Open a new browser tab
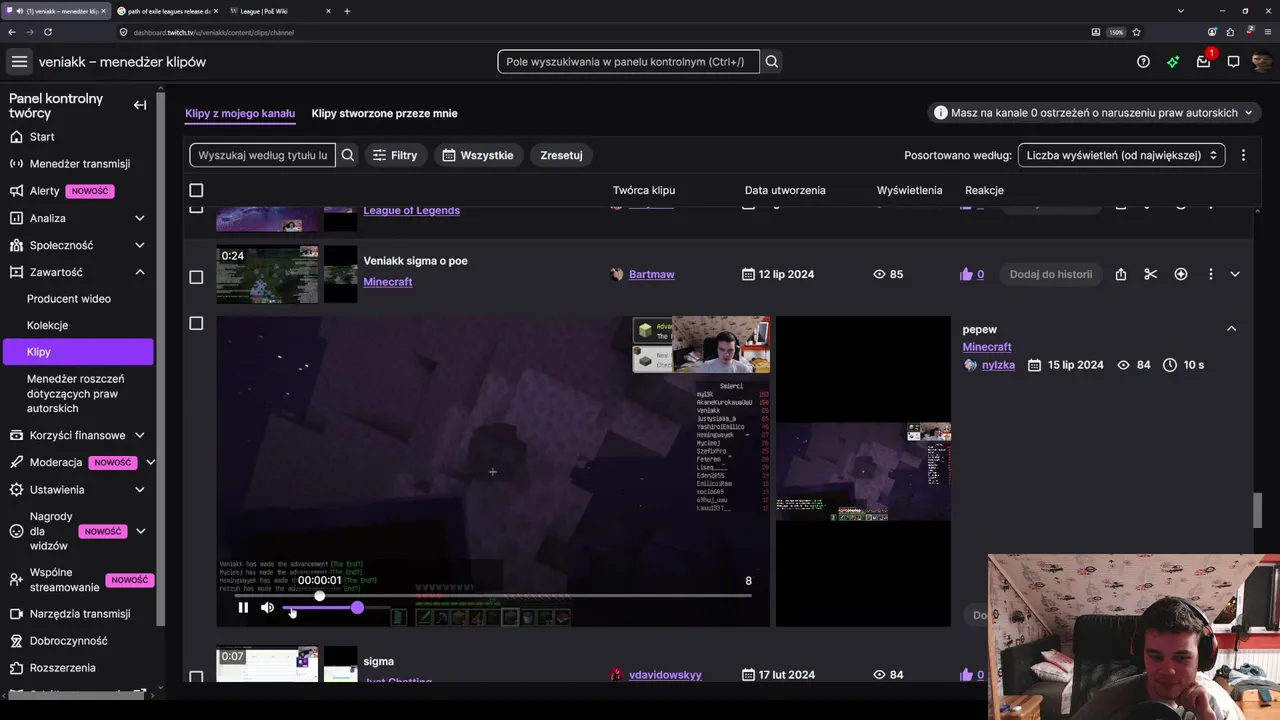The height and width of the screenshot is (720, 1280). (347, 11)
